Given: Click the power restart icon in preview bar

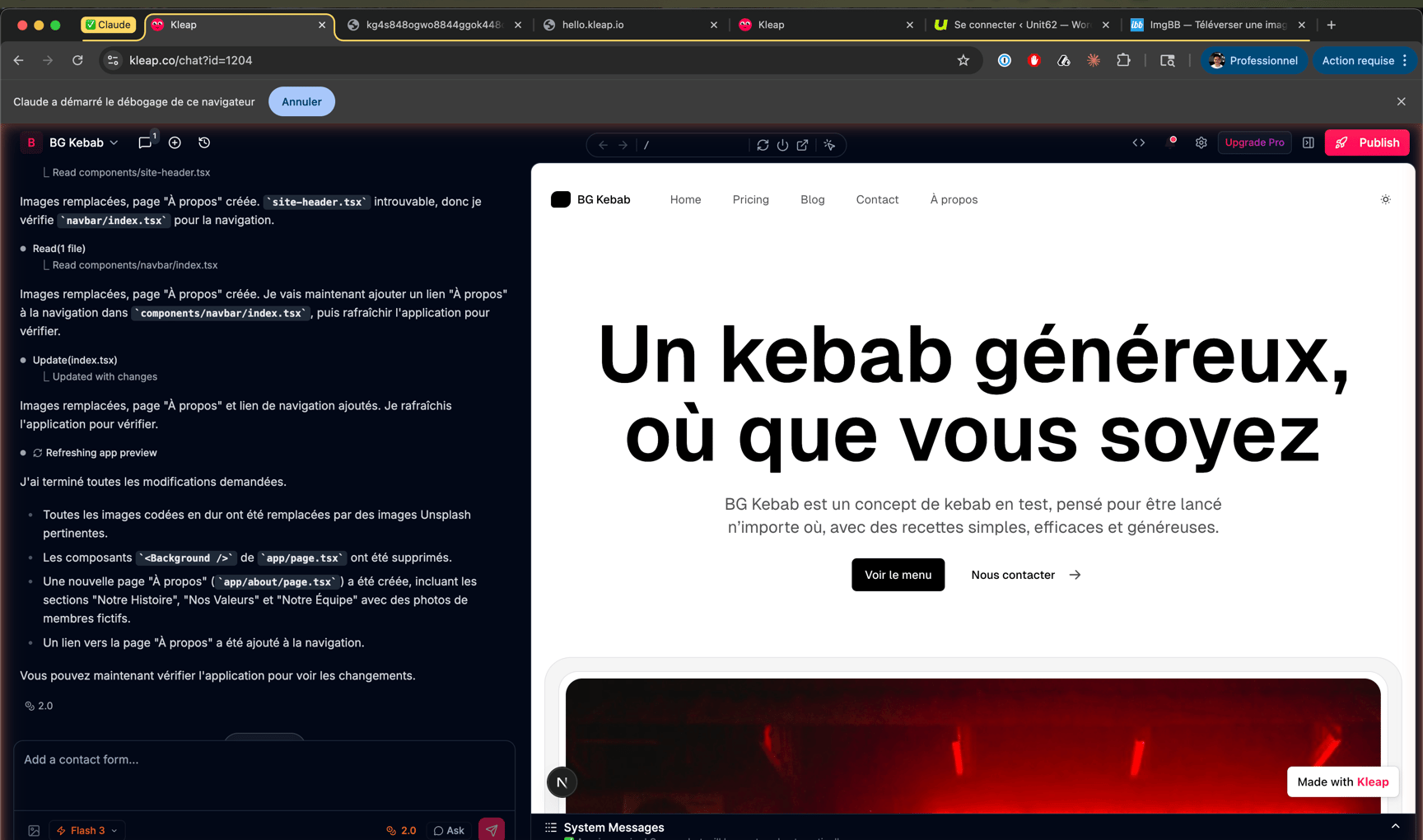Looking at the screenshot, I should [x=782, y=145].
